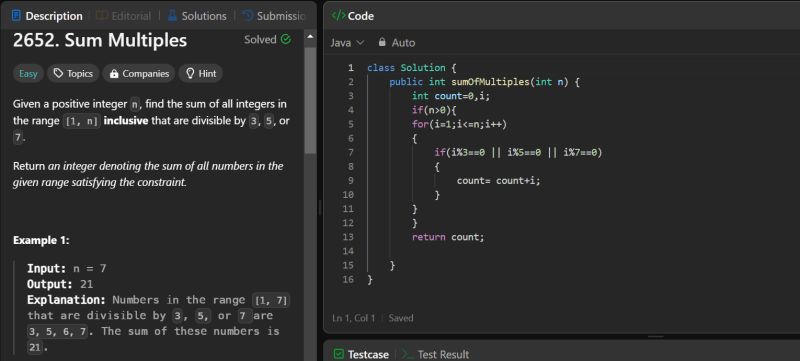Click the Editorial book icon
Image resolution: width=800 pixels, height=361 pixels.
(x=102, y=16)
